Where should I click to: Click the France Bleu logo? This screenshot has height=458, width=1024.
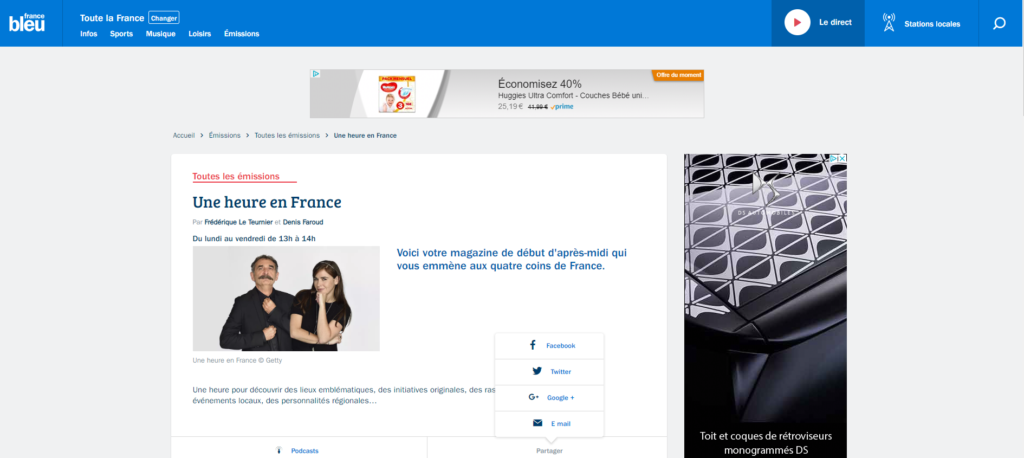pos(27,23)
